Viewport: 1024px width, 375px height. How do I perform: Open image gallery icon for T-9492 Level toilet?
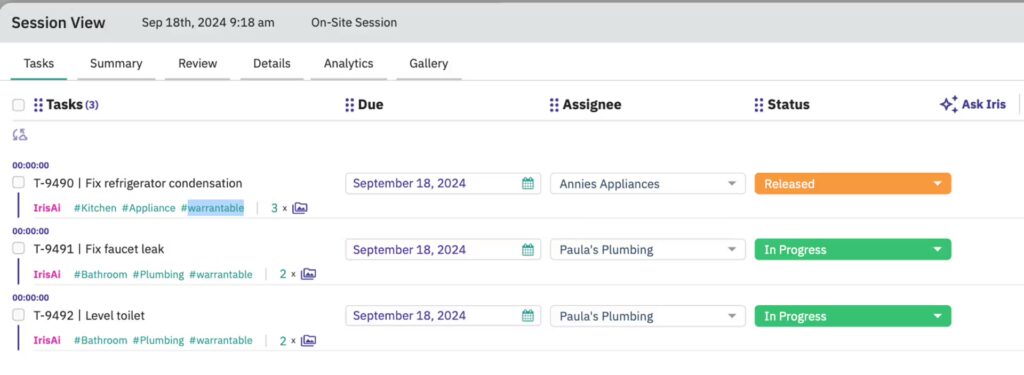[x=308, y=340]
